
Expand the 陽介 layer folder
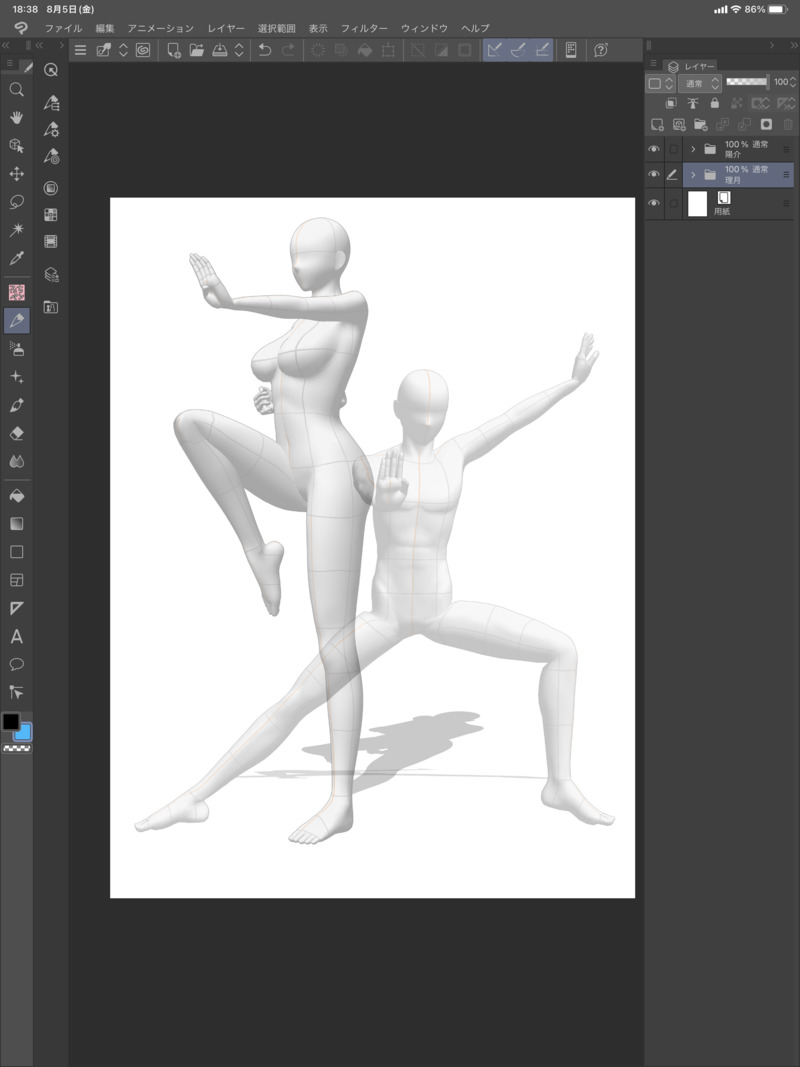693,149
